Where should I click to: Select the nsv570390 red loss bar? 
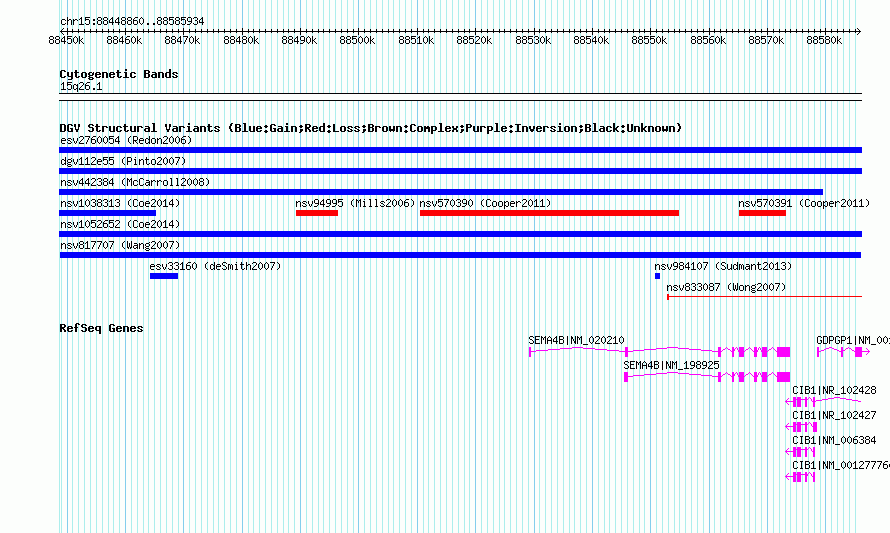(549, 213)
